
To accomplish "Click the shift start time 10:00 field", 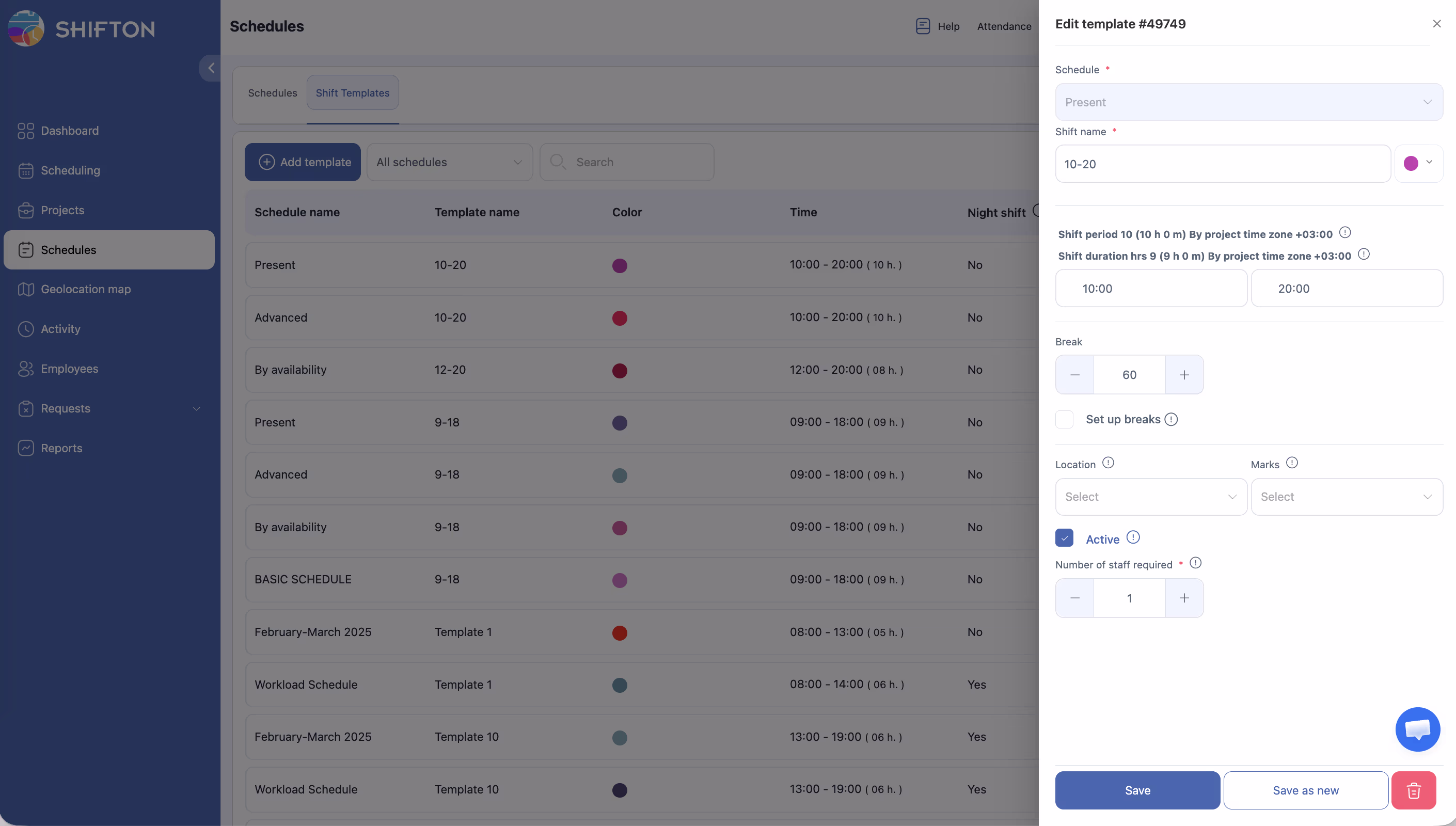I will click(x=1150, y=288).
